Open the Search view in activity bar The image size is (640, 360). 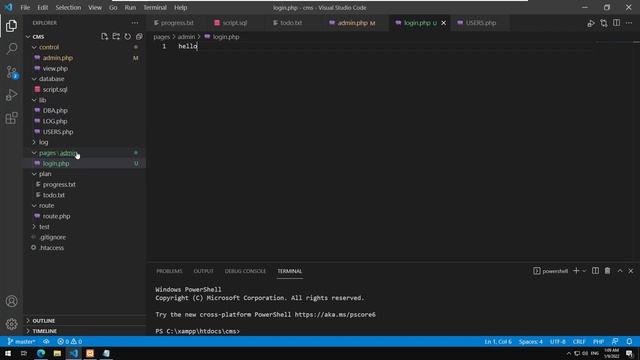click(11, 49)
